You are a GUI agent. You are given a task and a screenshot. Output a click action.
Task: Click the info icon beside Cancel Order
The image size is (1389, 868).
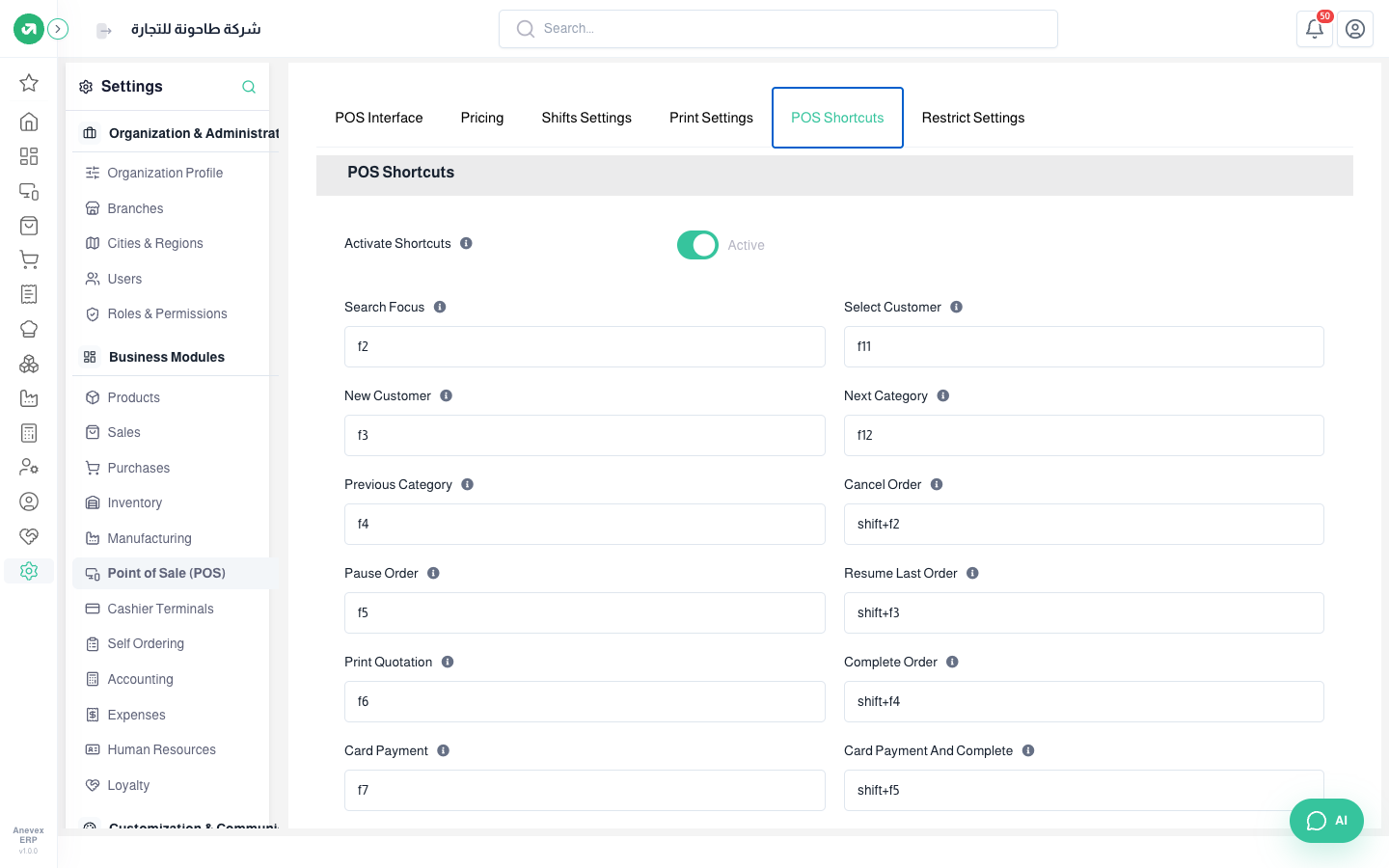pos(937,484)
